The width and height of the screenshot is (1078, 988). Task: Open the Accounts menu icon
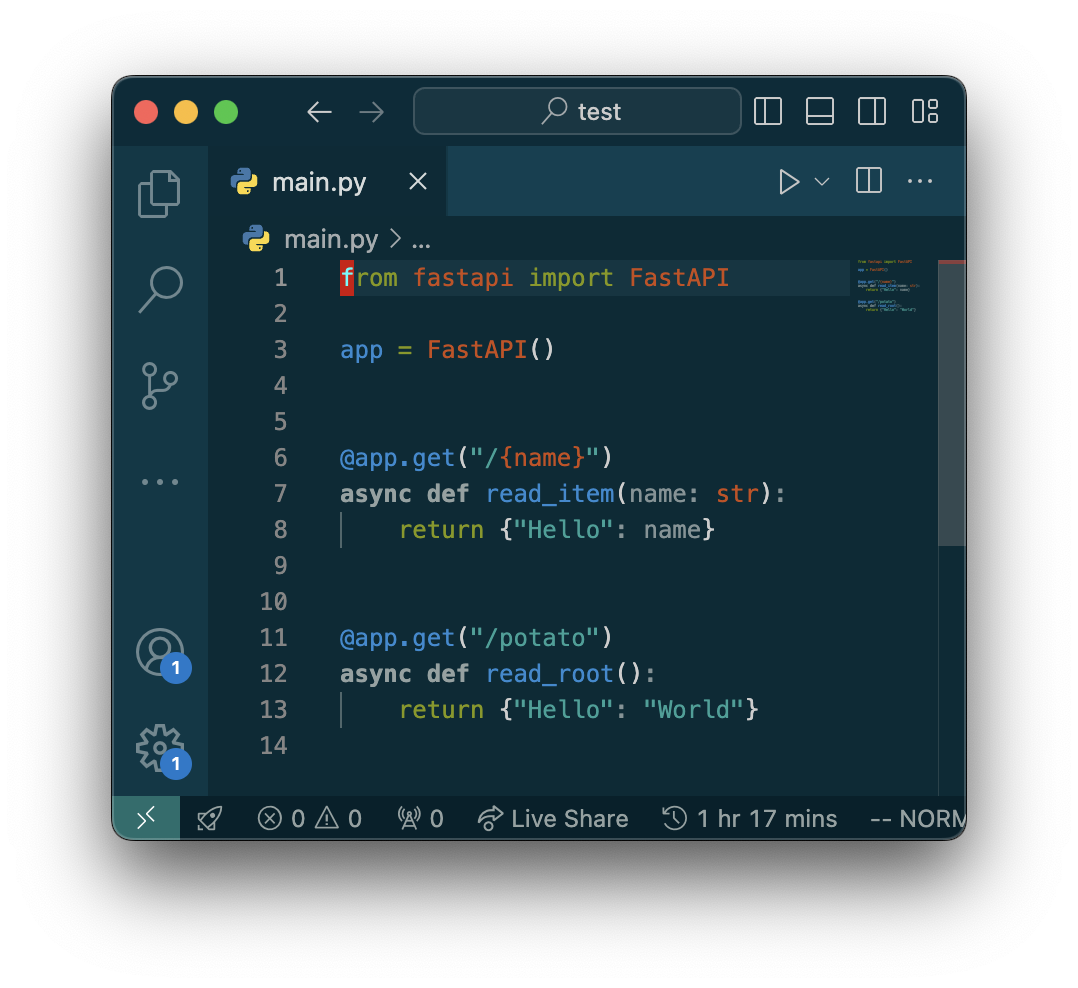coord(160,653)
